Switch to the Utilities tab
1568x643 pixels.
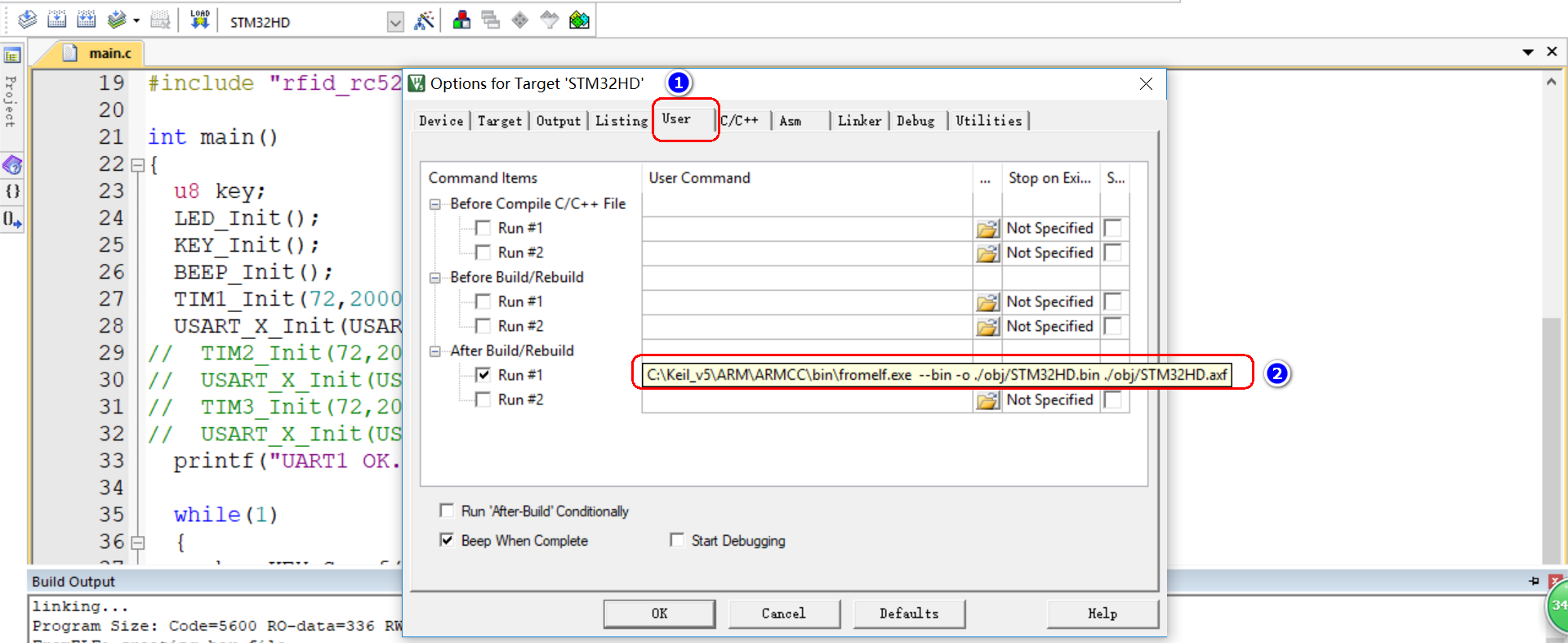989,121
